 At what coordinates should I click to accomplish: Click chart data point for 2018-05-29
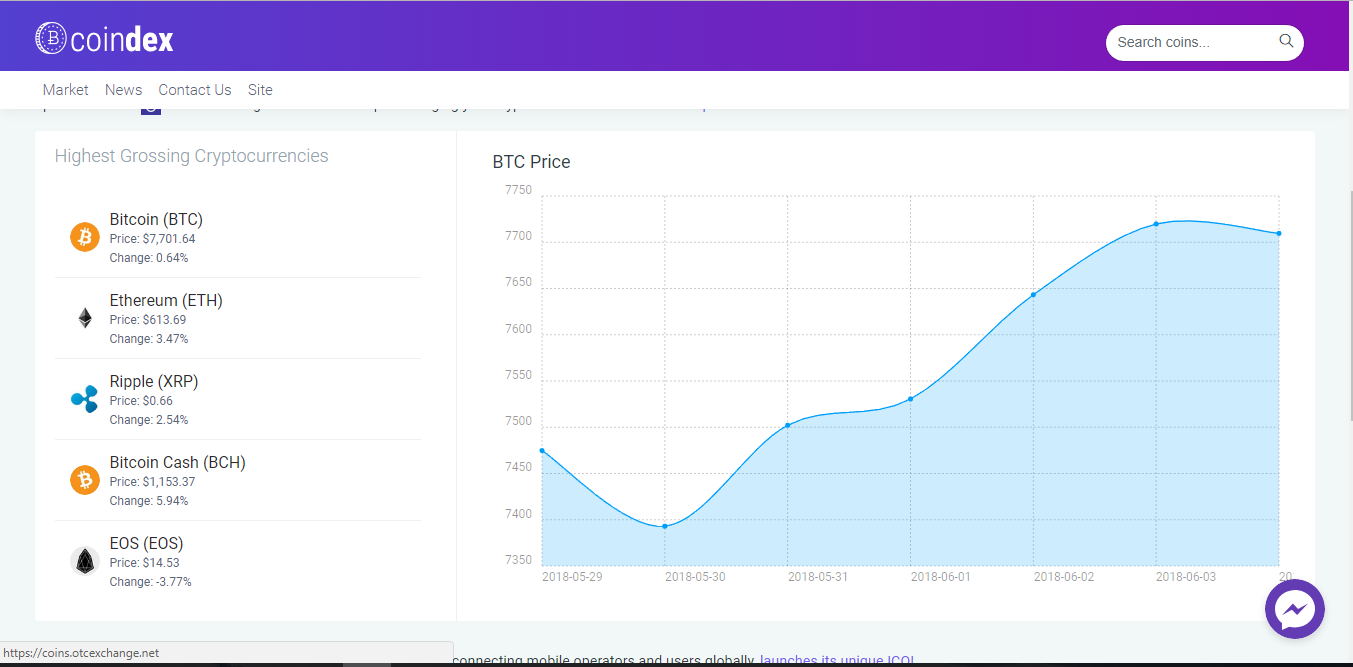click(x=542, y=451)
